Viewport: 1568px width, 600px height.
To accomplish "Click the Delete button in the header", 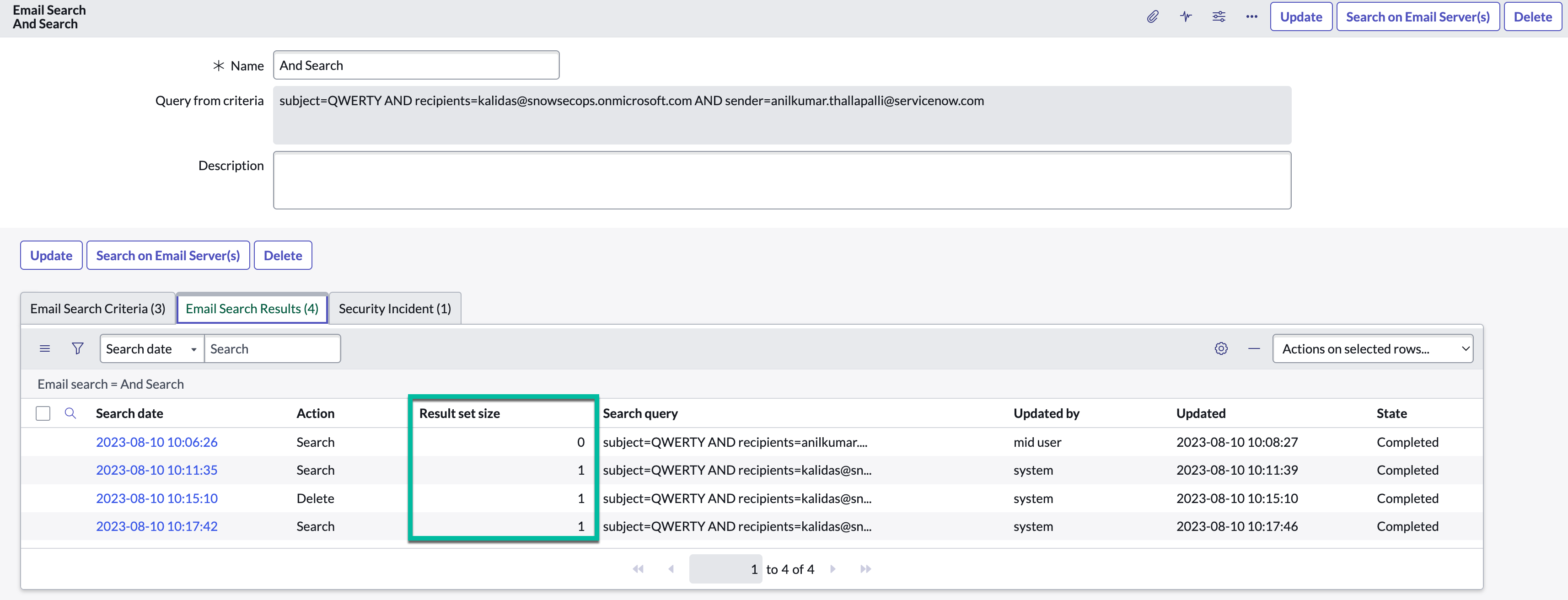I will click(1533, 16).
